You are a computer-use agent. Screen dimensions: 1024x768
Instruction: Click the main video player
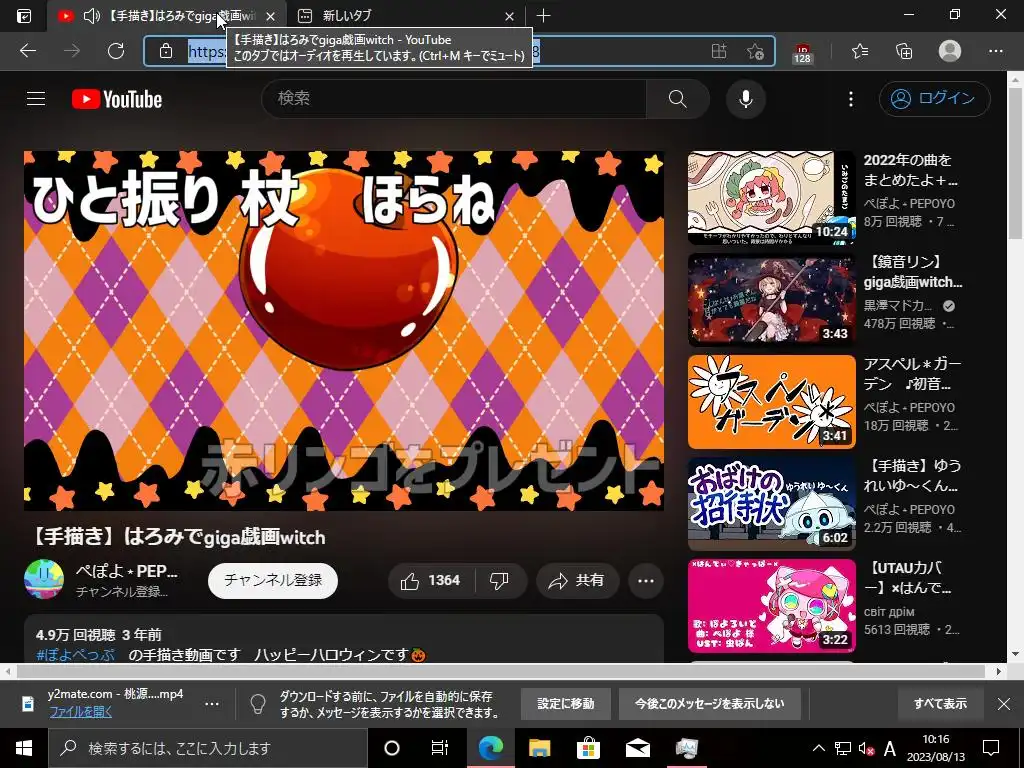click(344, 331)
